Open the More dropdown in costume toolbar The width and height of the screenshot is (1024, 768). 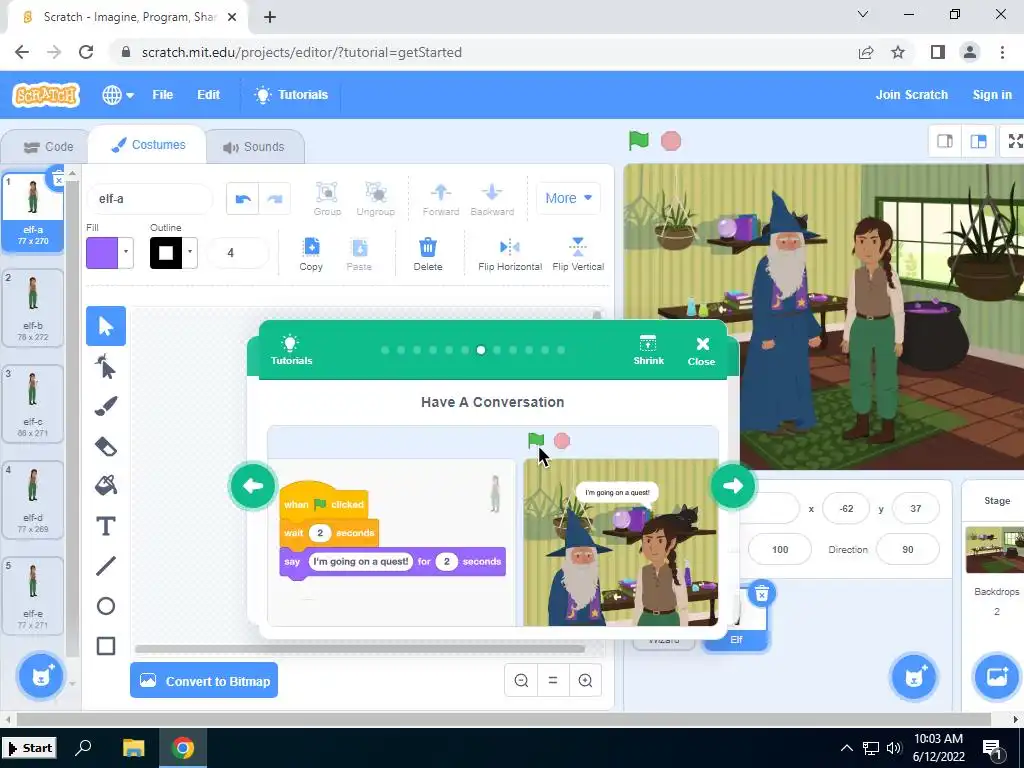point(568,198)
